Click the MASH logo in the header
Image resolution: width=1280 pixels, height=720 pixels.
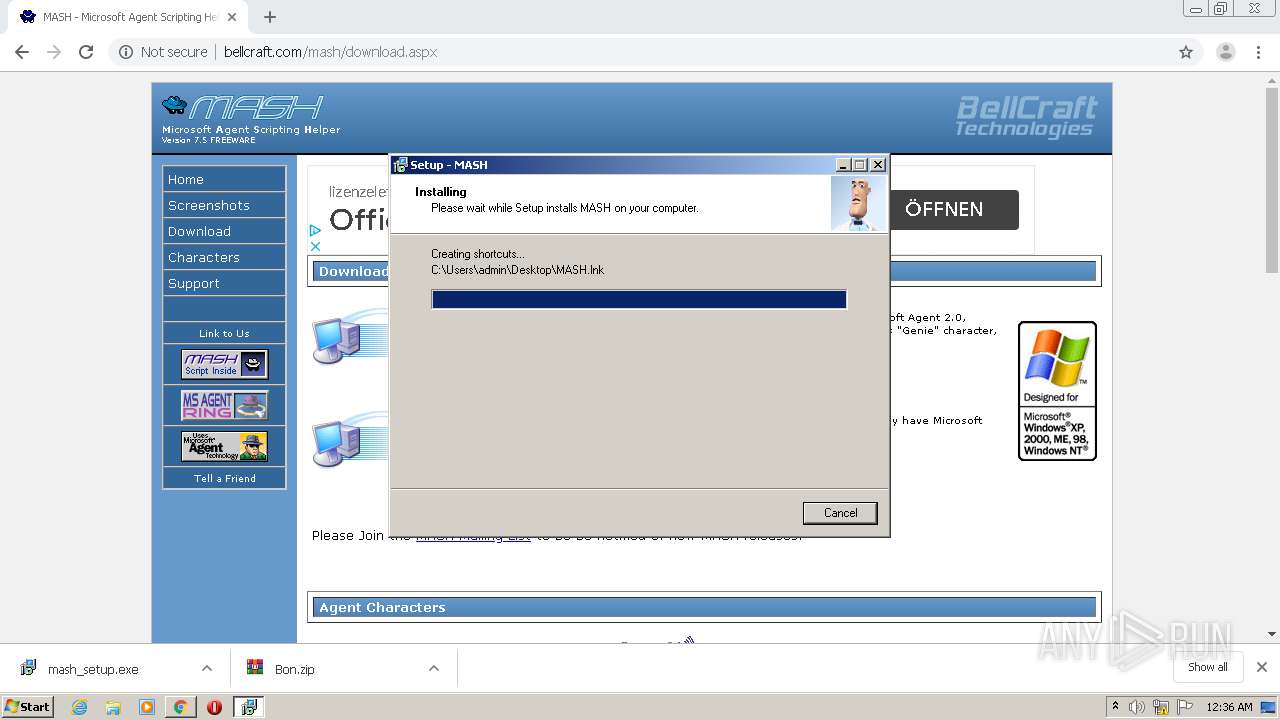(251, 118)
